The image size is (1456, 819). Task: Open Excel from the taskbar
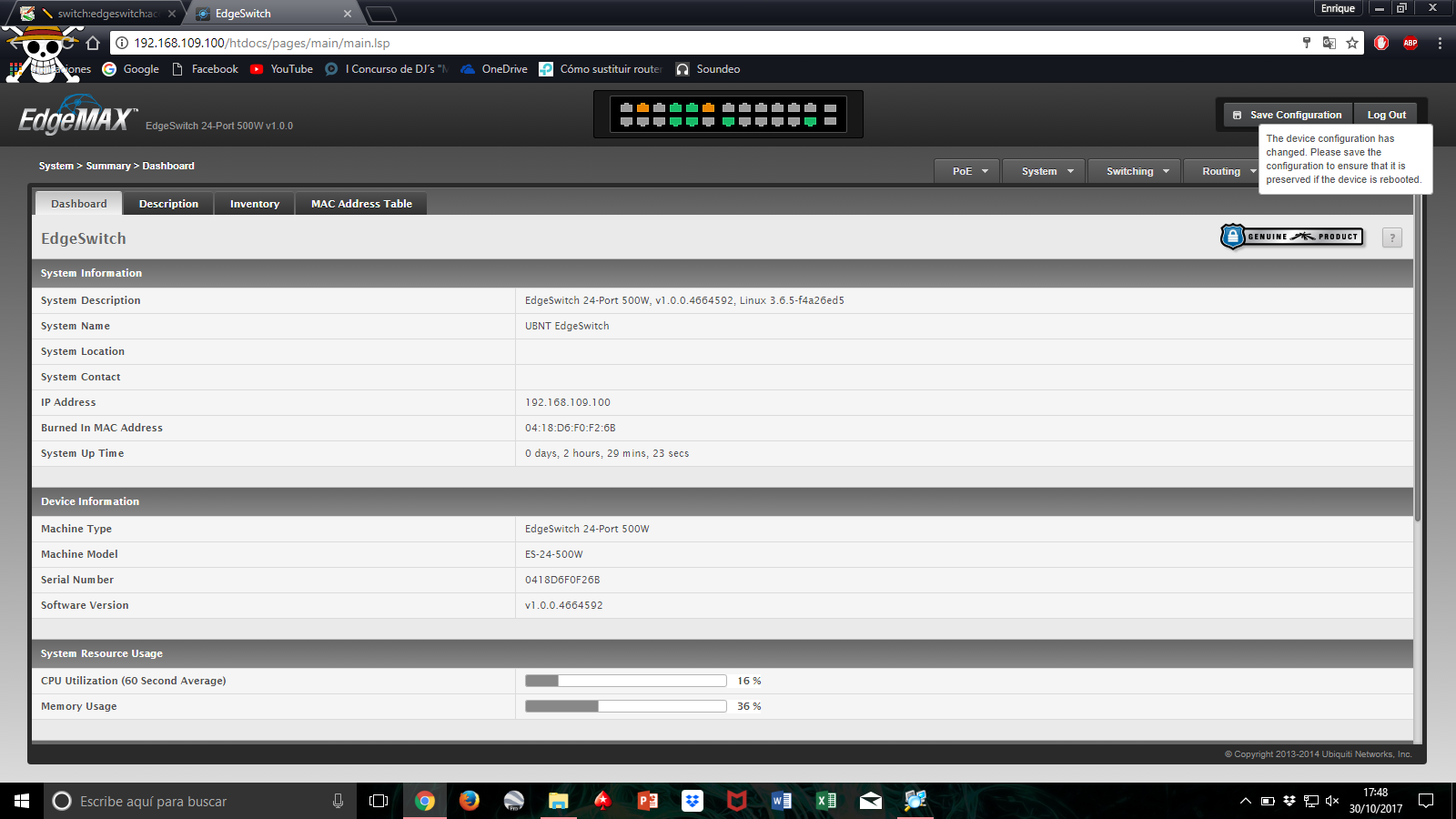point(826,801)
